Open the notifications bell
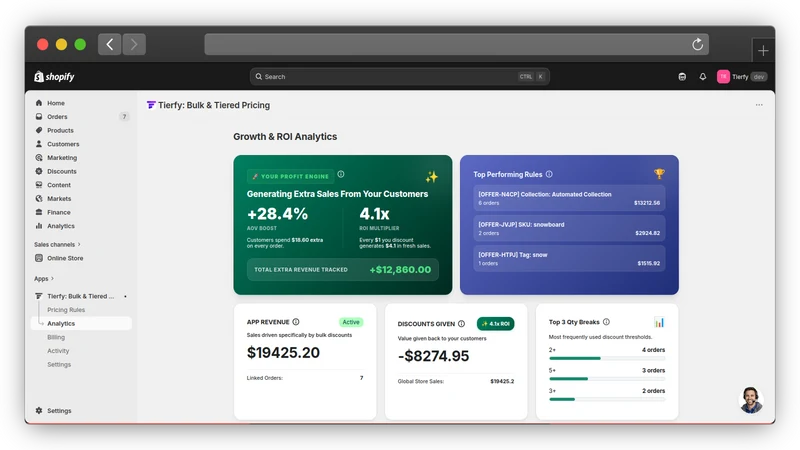 (703, 77)
